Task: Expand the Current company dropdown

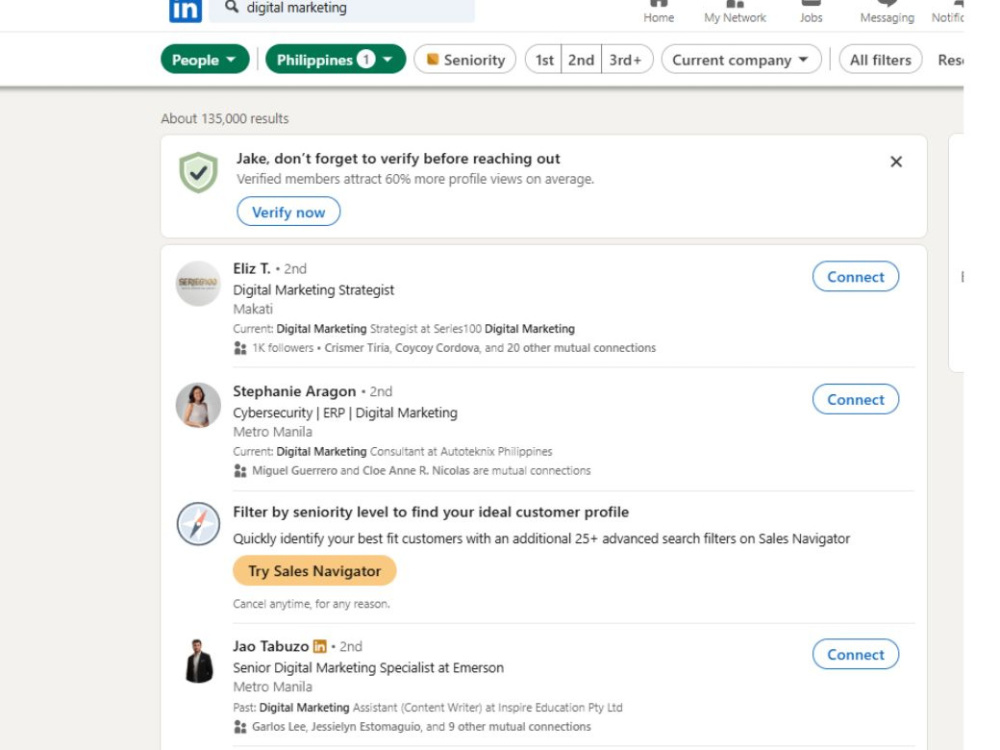Action: click(741, 59)
